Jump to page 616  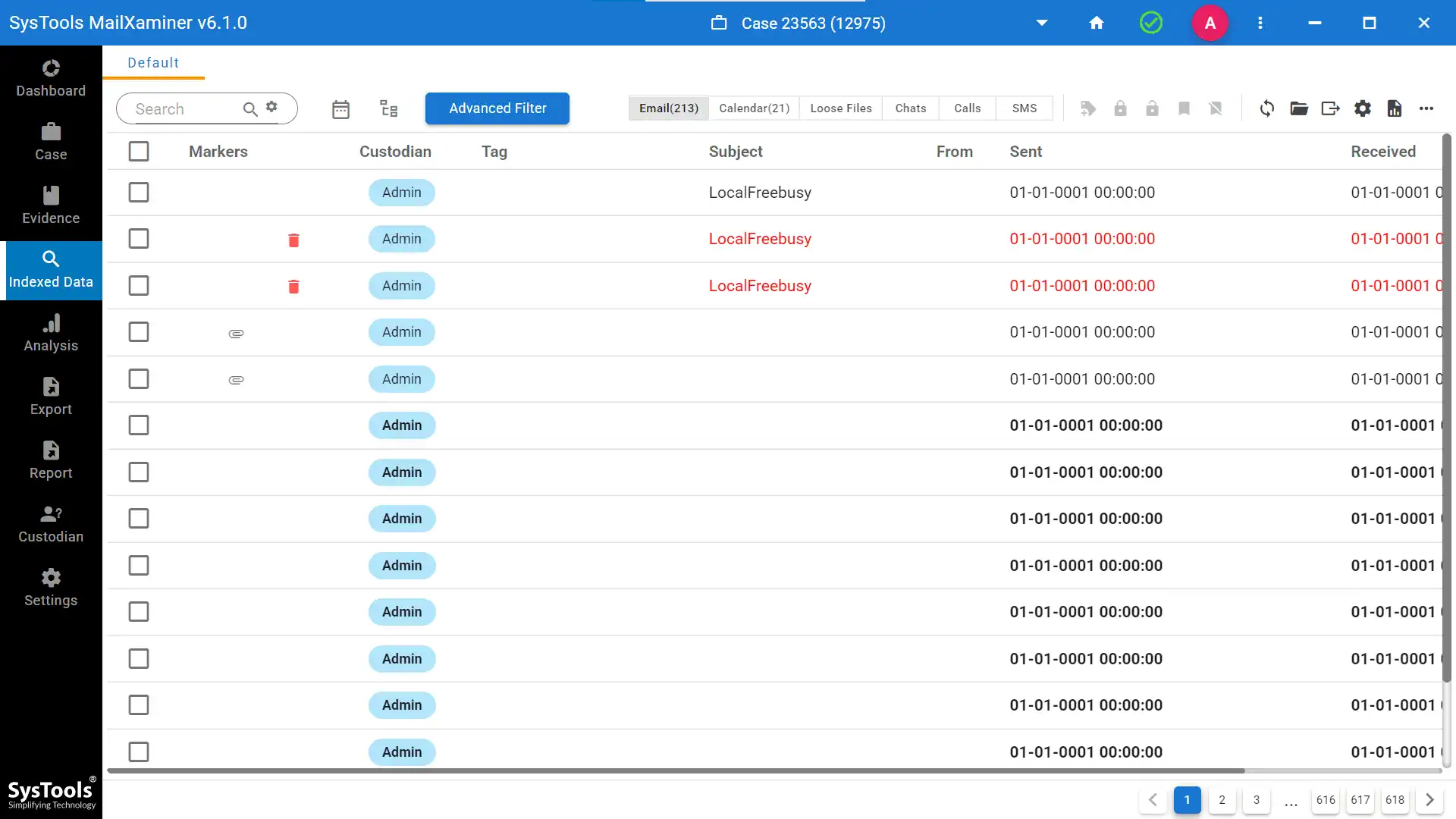[1326, 800]
